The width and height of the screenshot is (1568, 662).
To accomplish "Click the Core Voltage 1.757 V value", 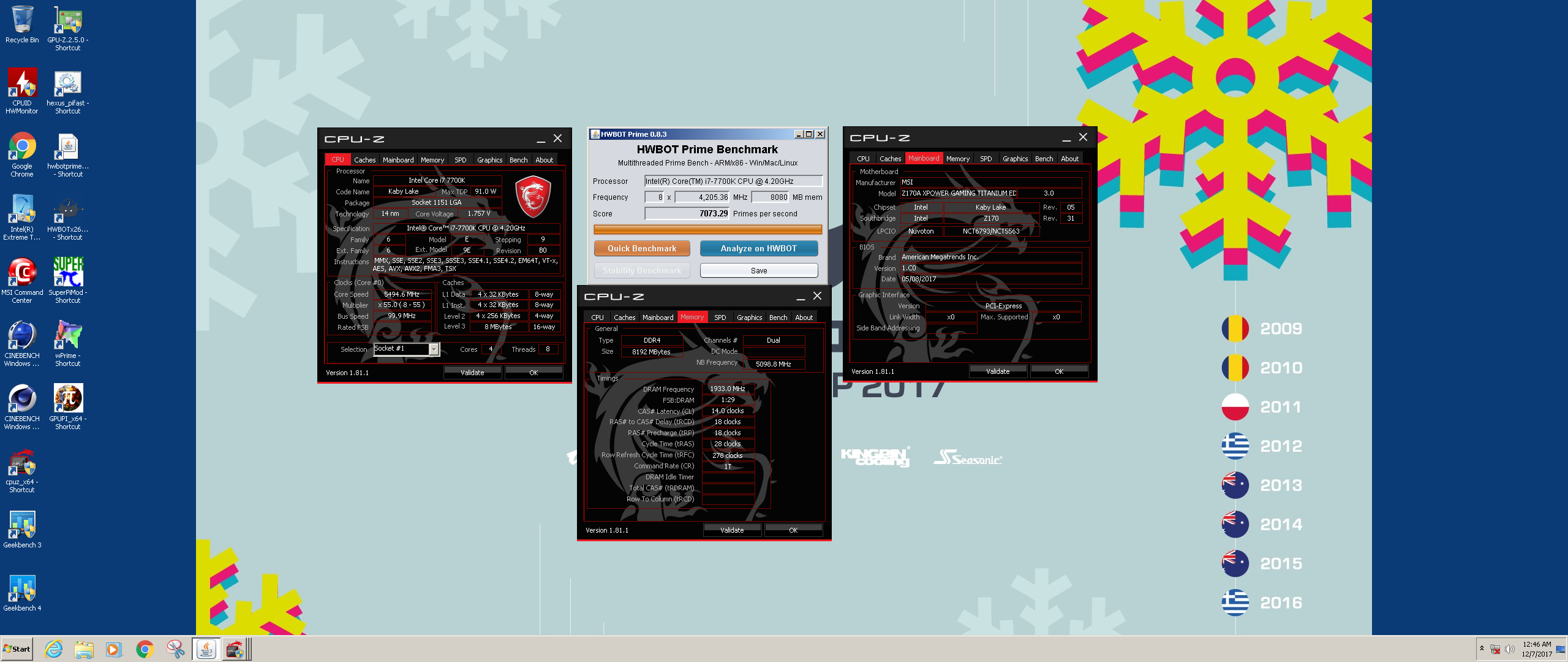I will pos(479,214).
